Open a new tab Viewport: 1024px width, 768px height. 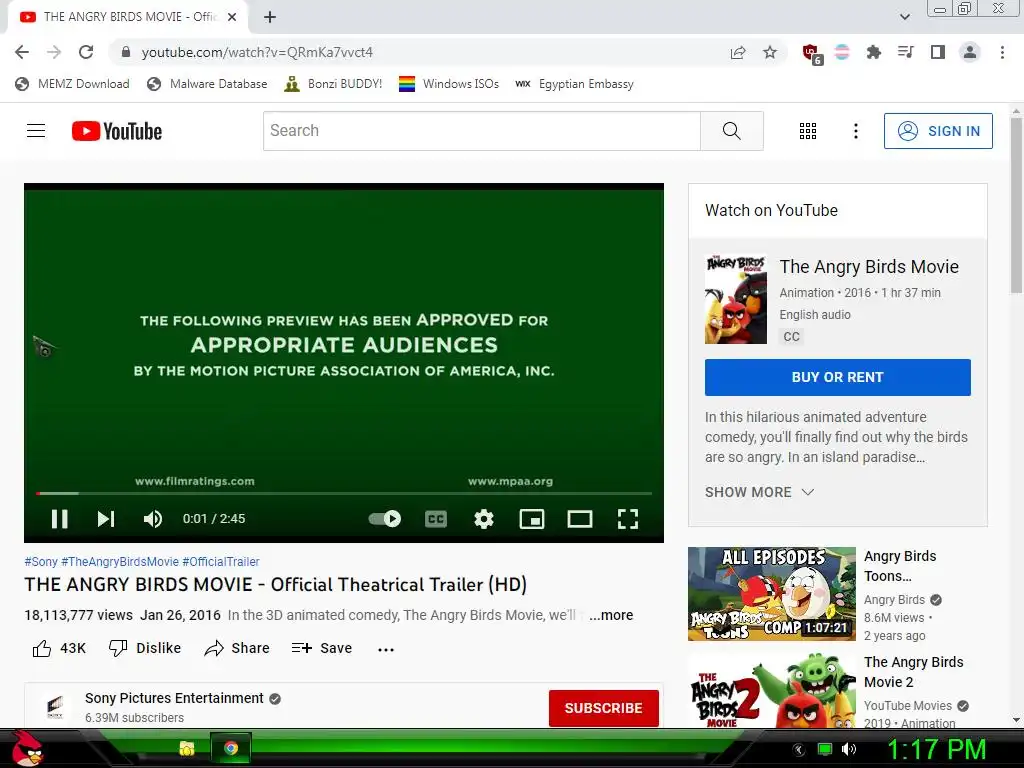pyautogui.click(x=270, y=17)
